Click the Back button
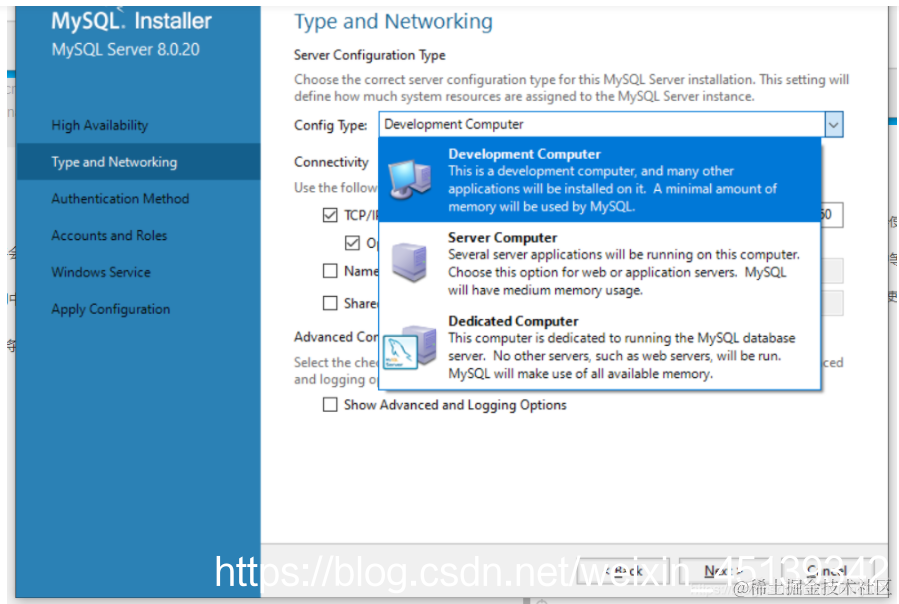899x604 pixels. pos(624,571)
